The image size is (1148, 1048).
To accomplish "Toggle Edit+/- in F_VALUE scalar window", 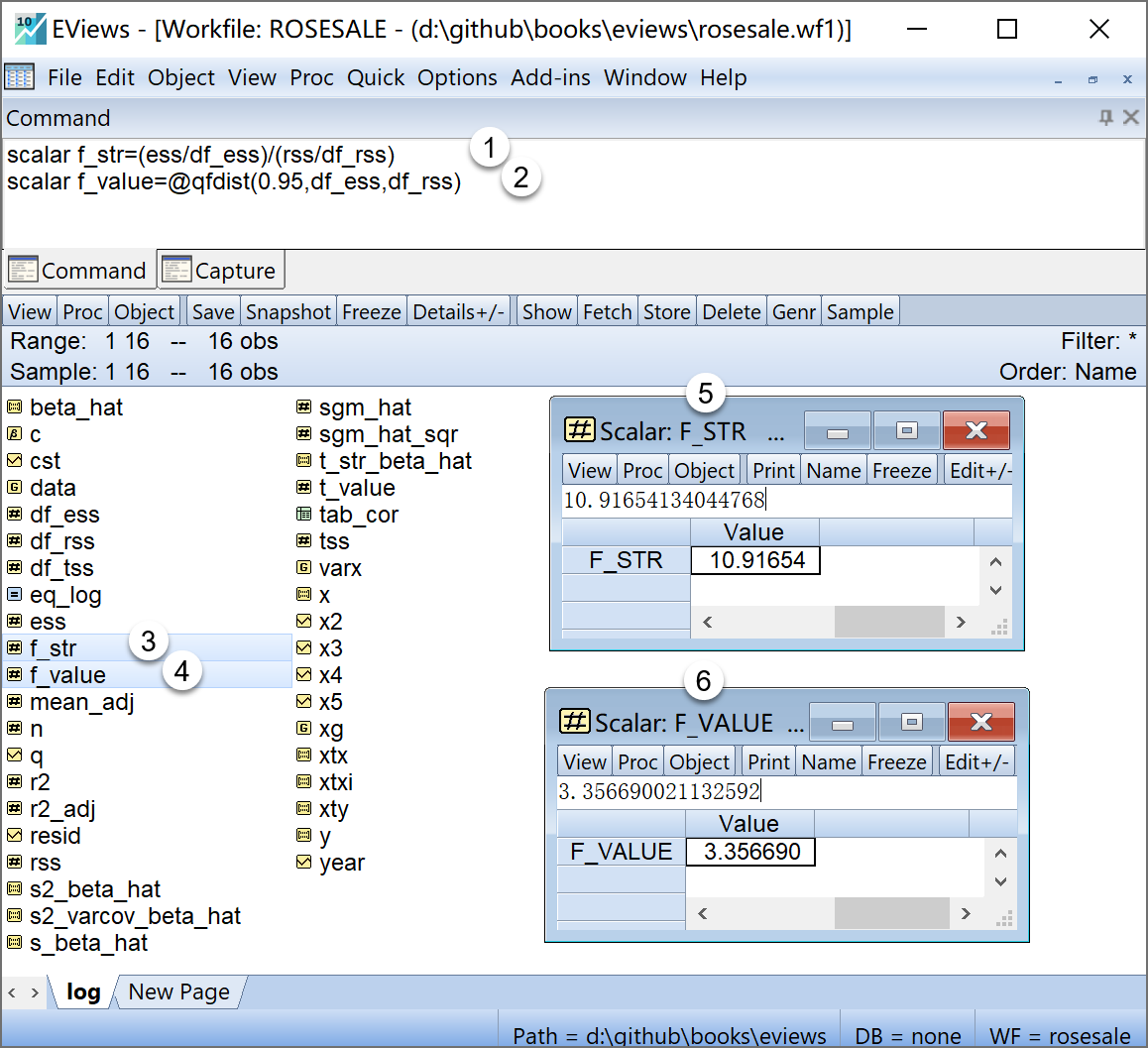I will [976, 762].
